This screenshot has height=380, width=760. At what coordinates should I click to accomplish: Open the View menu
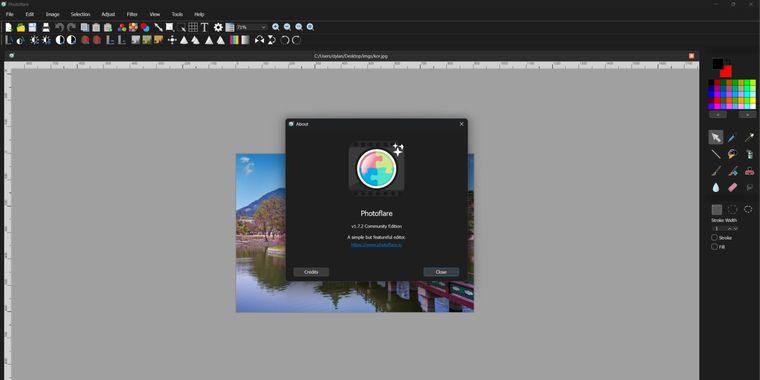pos(155,15)
